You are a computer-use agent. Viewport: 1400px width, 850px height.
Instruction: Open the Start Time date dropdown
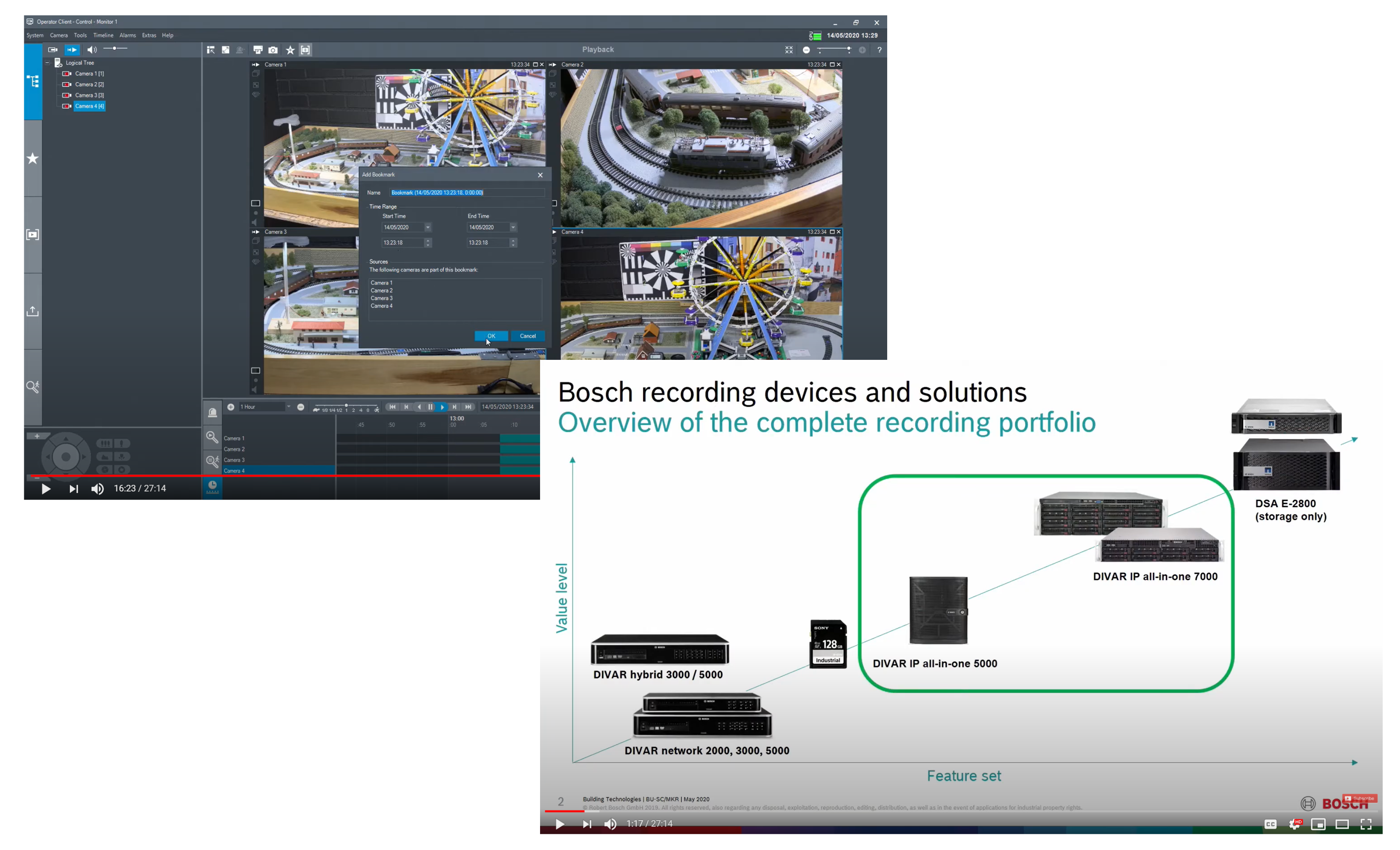click(428, 227)
